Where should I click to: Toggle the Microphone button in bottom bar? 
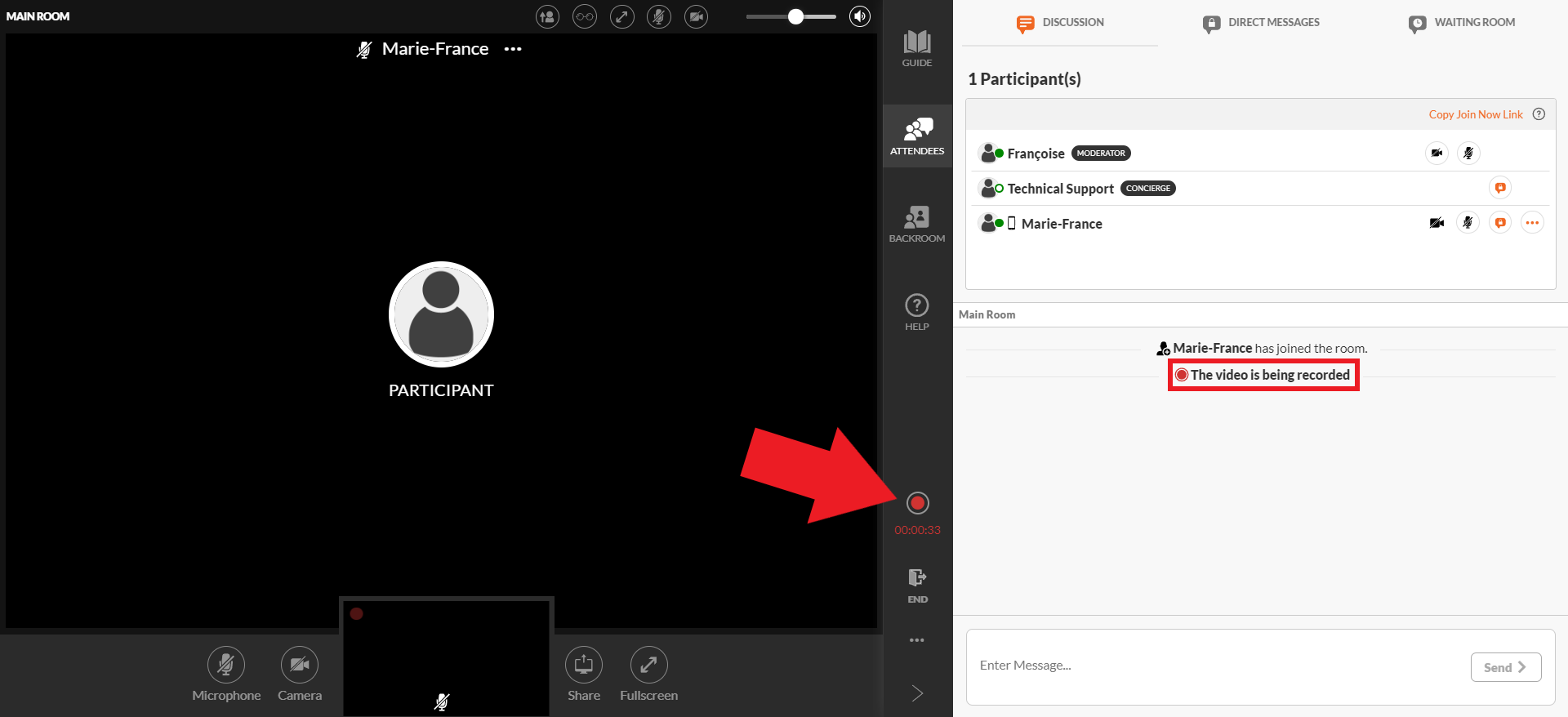coord(226,675)
